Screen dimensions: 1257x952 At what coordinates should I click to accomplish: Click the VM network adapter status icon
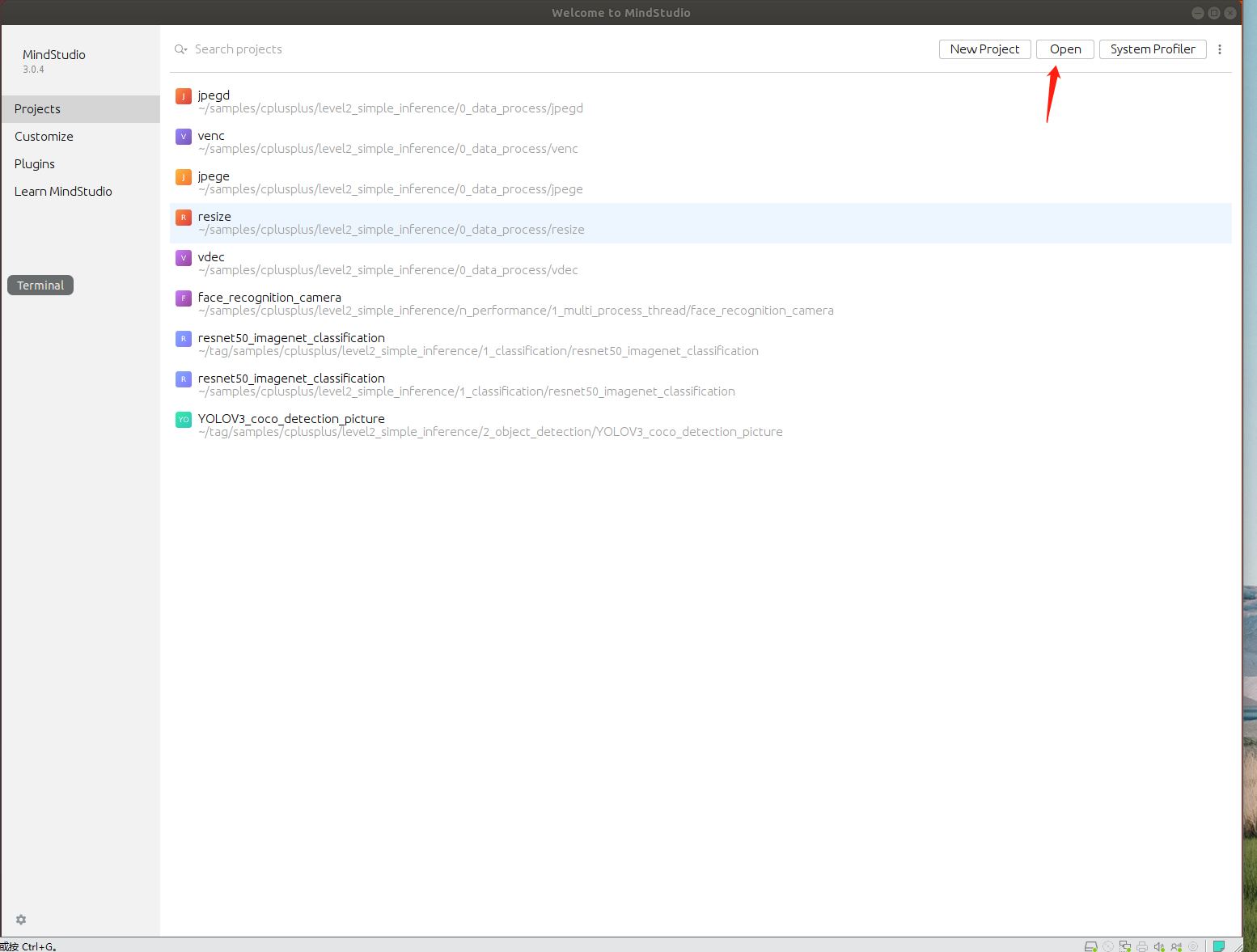(1125, 946)
